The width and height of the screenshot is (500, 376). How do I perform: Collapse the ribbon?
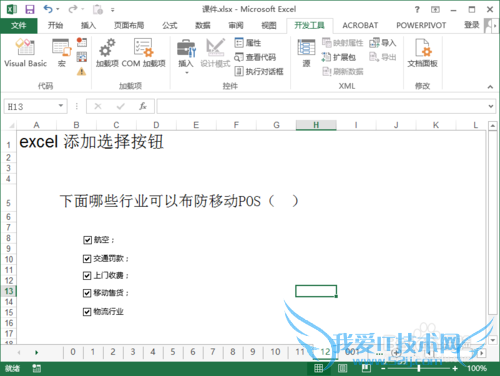click(x=490, y=87)
